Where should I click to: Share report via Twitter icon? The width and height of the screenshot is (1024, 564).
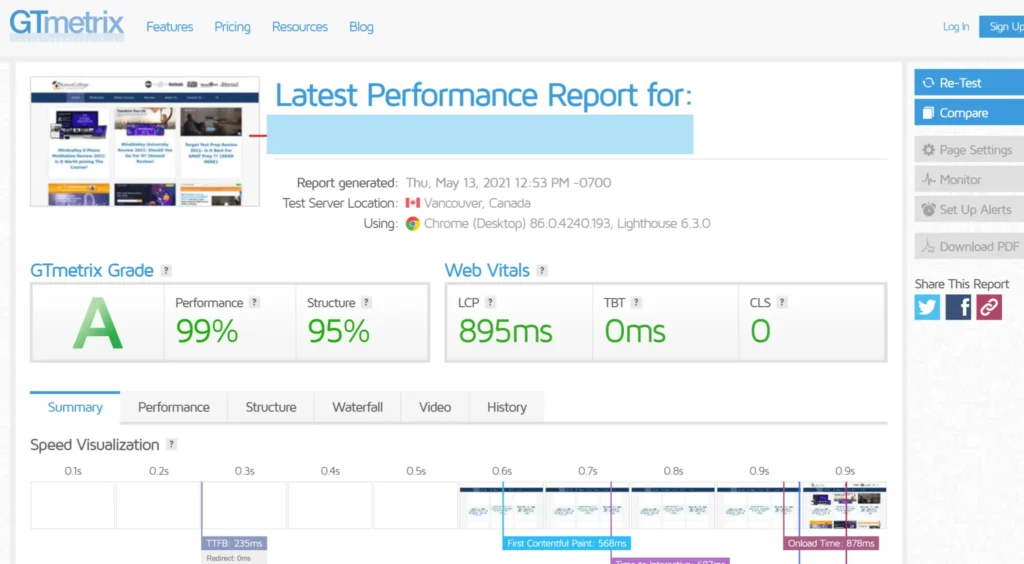point(927,307)
